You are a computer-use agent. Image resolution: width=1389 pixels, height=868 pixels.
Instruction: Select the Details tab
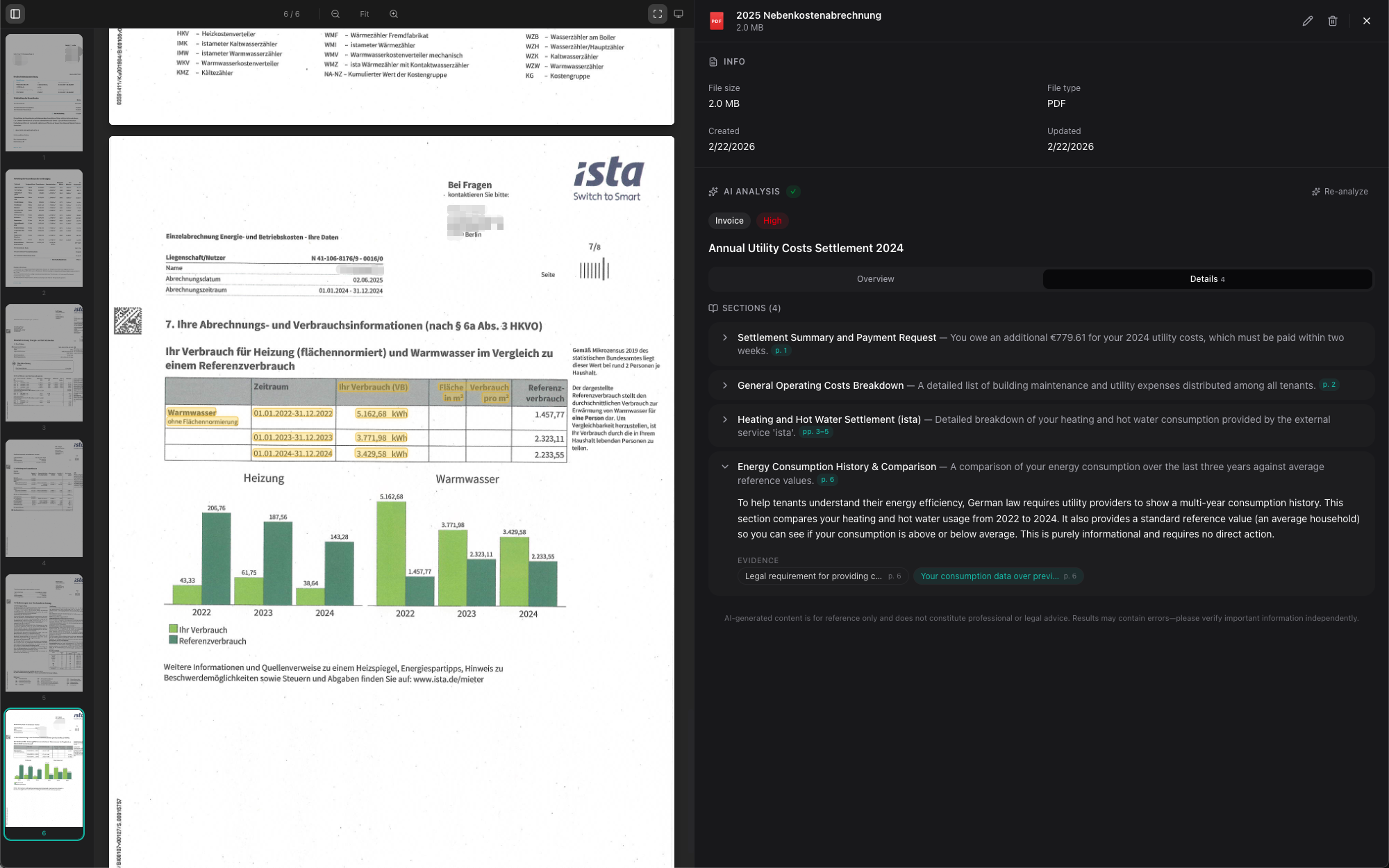pyautogui.click(x=1206, y=278)
